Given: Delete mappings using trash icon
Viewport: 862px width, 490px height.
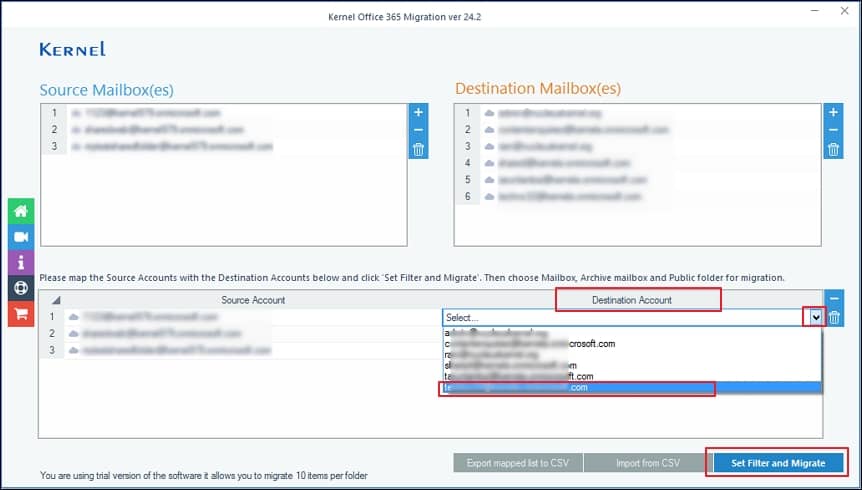Looking at the screenshot, I should tap(834, 317).
